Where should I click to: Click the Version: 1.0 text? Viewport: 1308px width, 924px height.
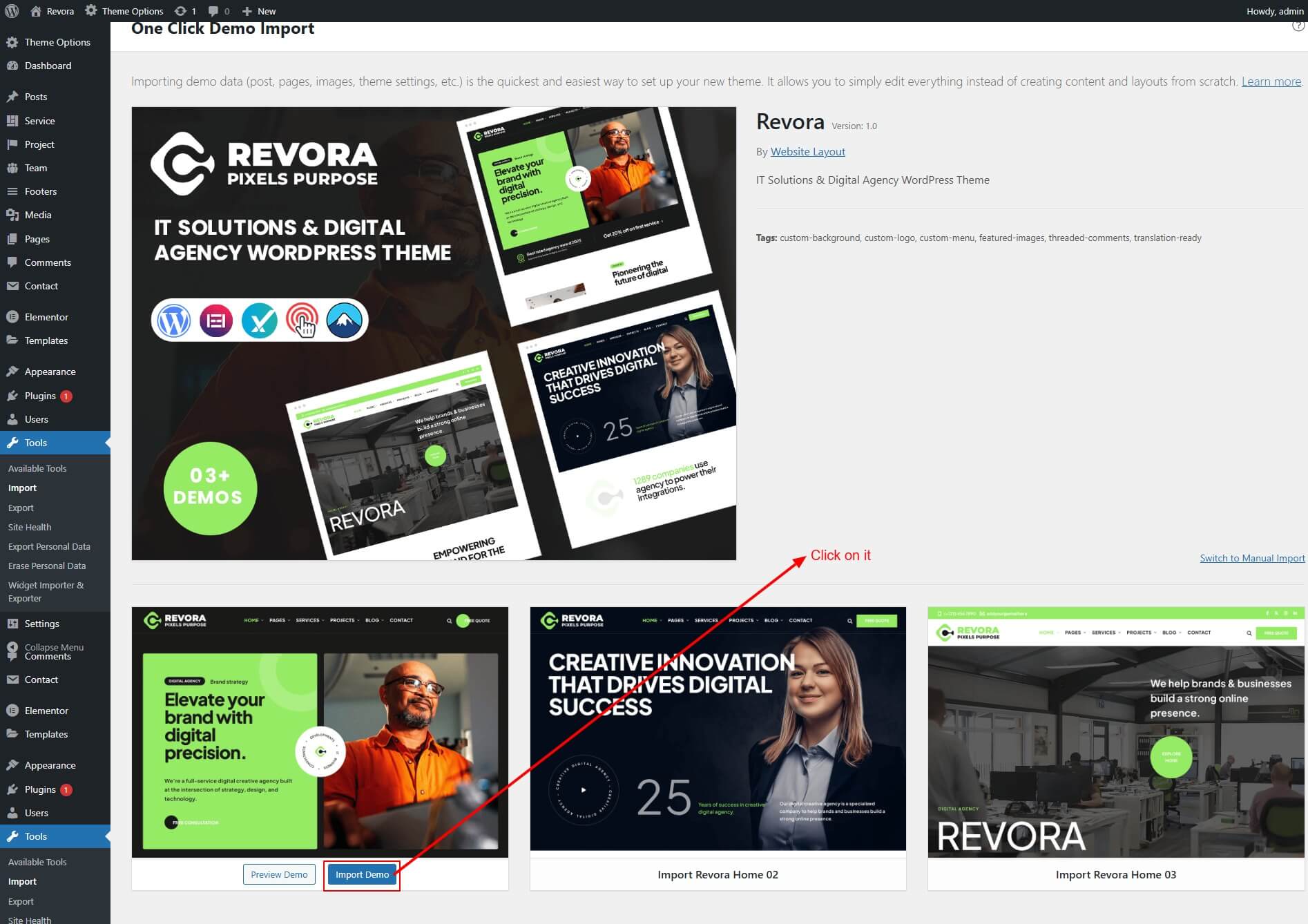[854, 126]
